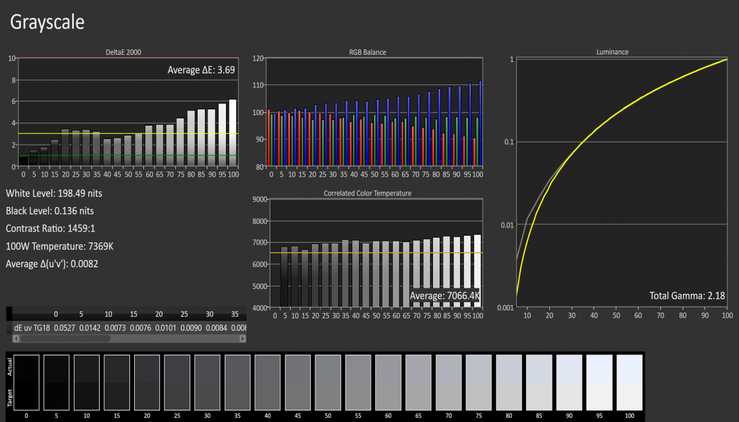Click the table cell with value 0.0090
739x422 pixels.
(191, 327)
